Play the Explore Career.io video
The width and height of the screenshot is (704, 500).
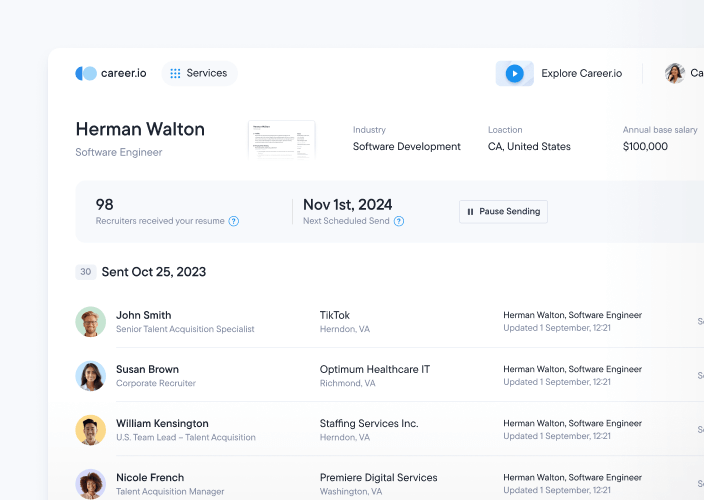pyautogui.click(x=515, y=74)
